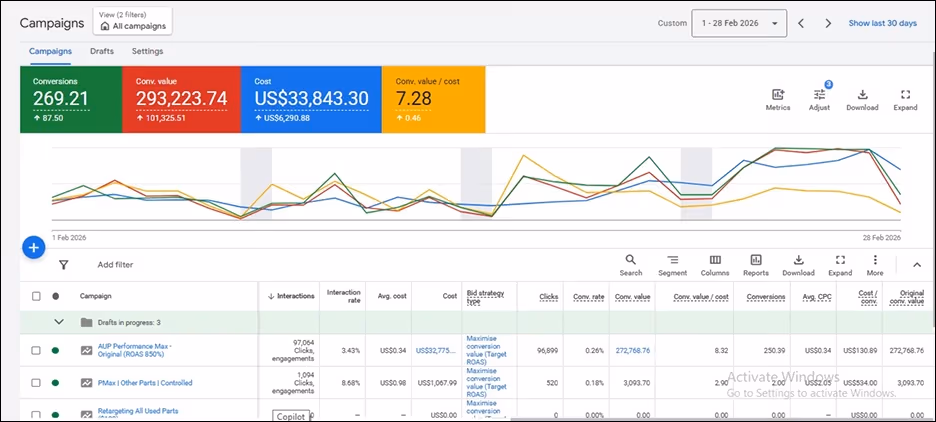
Task: Toggle status dot for Retargeting All Used Parts
Action: (56, 415)
